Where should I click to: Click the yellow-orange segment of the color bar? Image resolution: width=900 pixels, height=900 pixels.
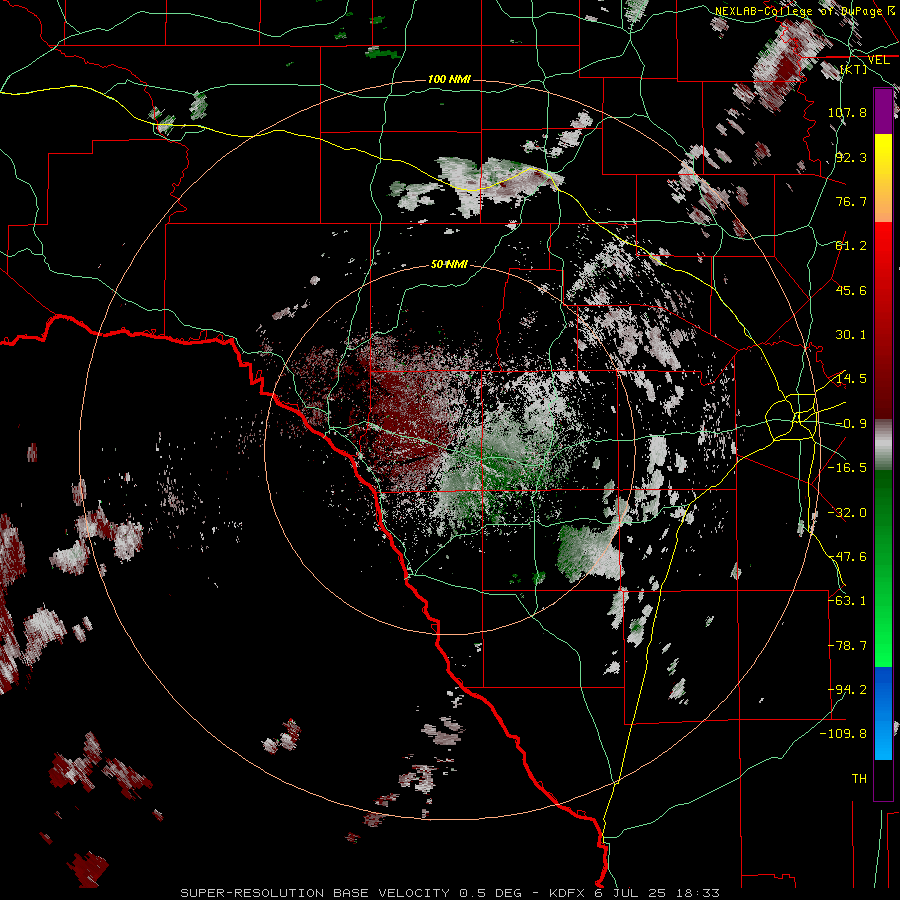[883, 178]
